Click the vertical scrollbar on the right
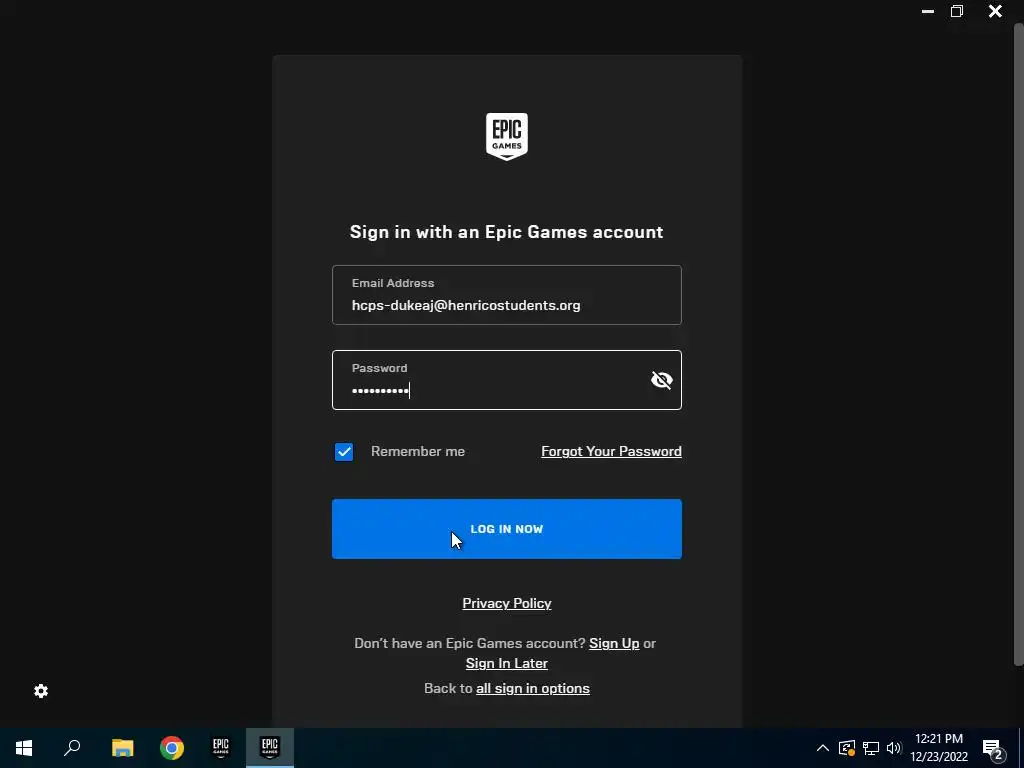1024x768 pixels. tap(1018, 344)
